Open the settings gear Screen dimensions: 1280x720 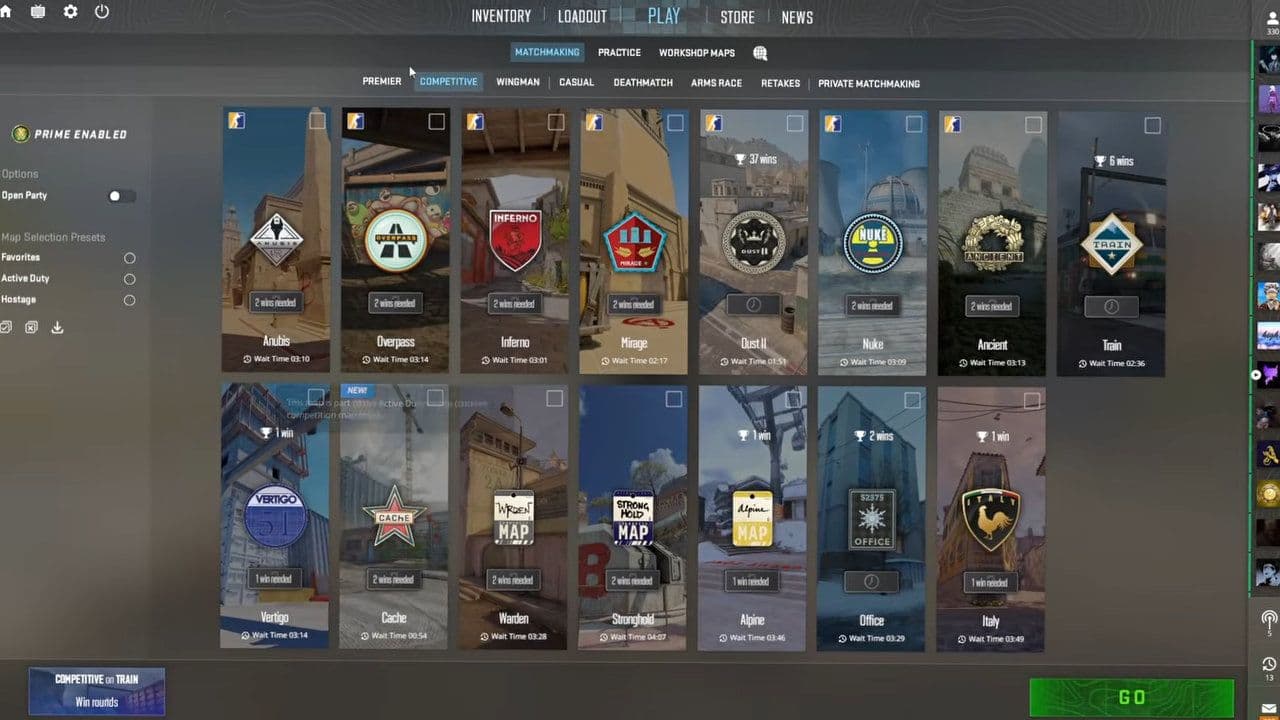point(70,12)
